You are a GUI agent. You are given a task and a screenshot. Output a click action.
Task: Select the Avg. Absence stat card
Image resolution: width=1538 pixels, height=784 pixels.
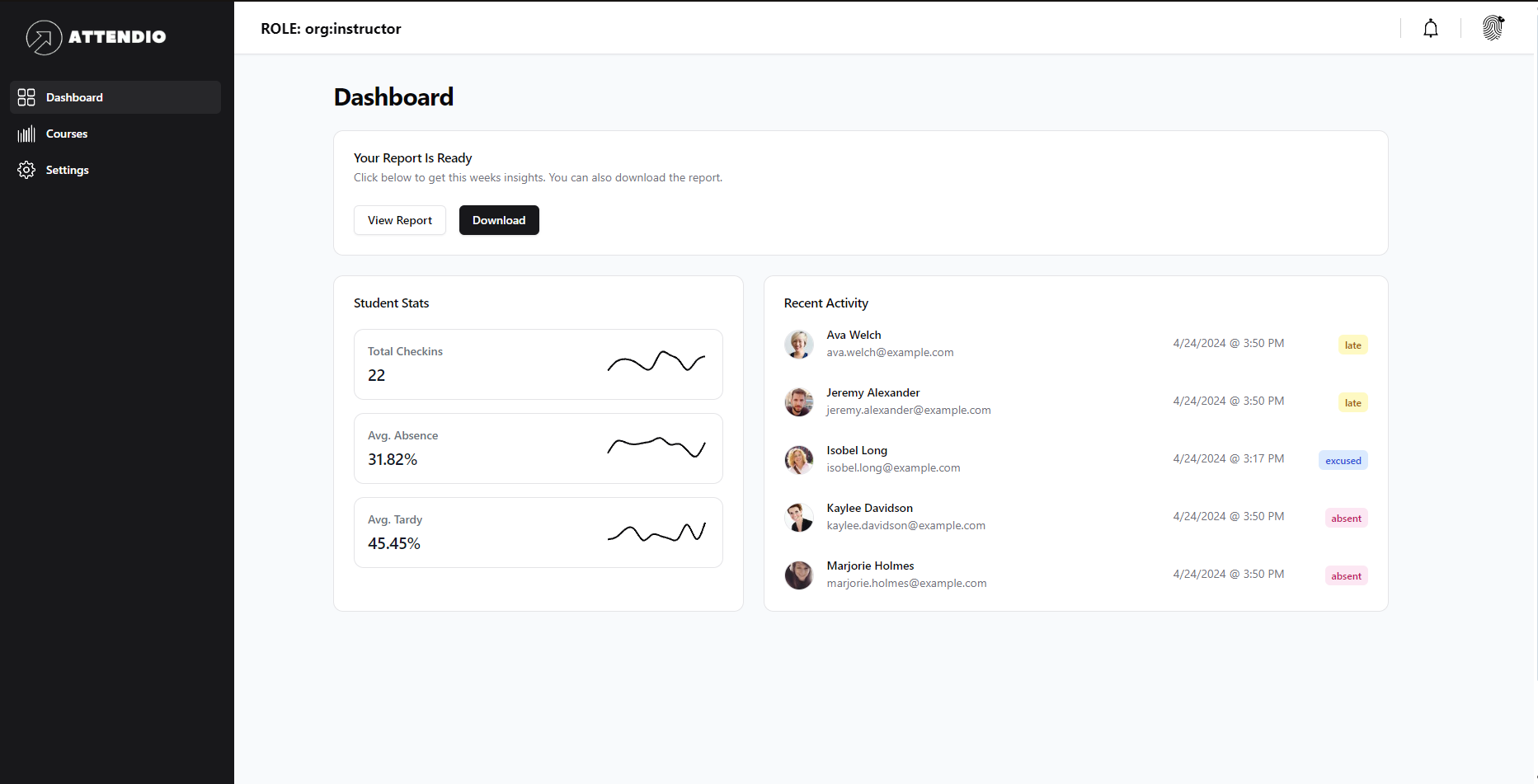[538, 448]
